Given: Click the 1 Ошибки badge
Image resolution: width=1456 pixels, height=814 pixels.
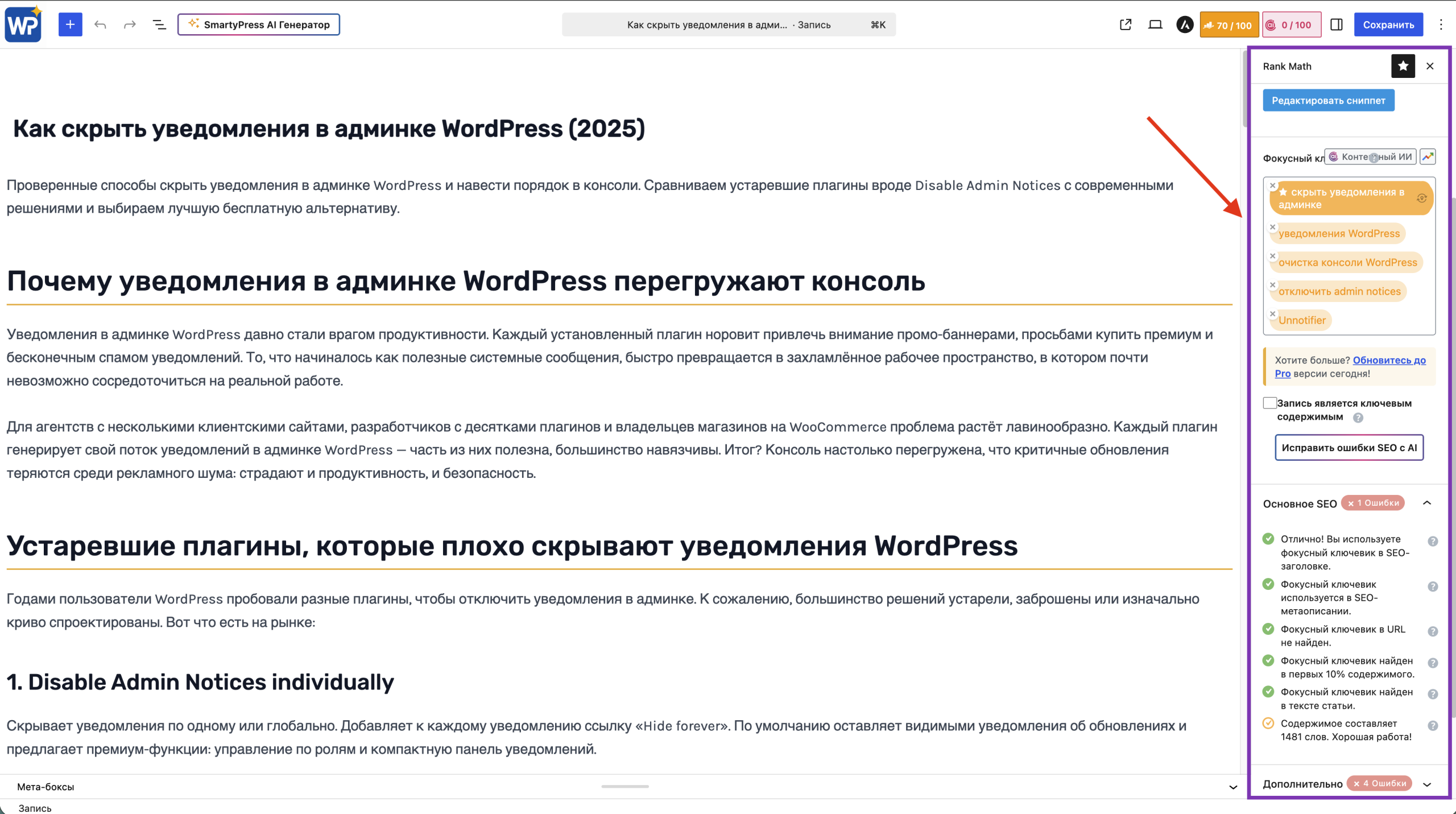Looking at the screenshot, I should click(x=1373, y=503).
